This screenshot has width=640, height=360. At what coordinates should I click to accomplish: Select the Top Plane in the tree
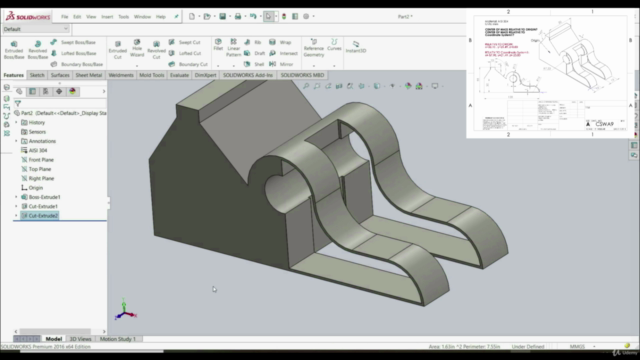click(x=36, y=169)
